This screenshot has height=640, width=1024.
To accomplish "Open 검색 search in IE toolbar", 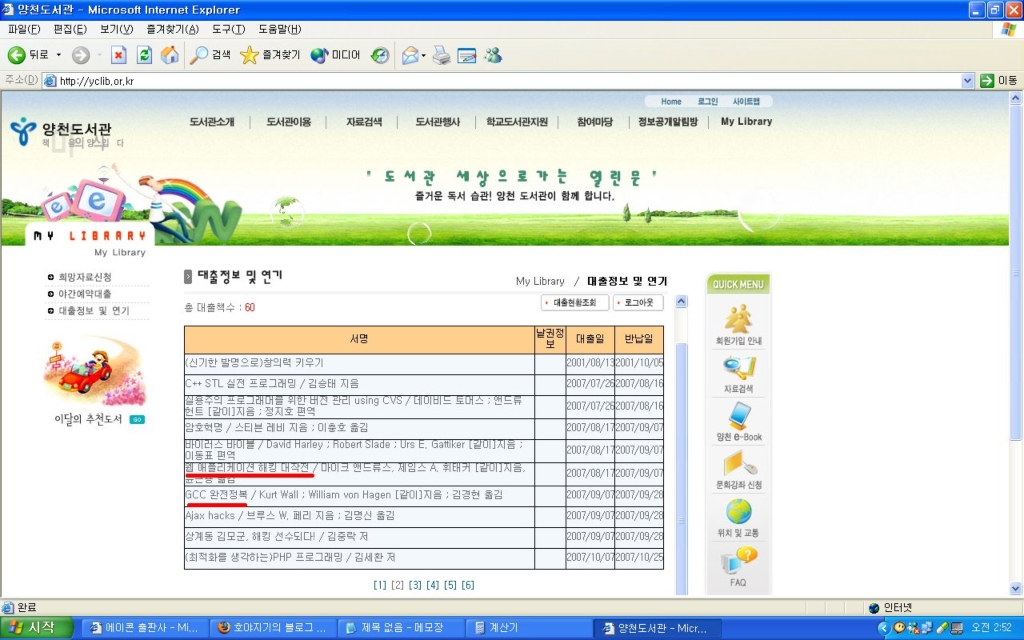I will (x=210, y=56).
